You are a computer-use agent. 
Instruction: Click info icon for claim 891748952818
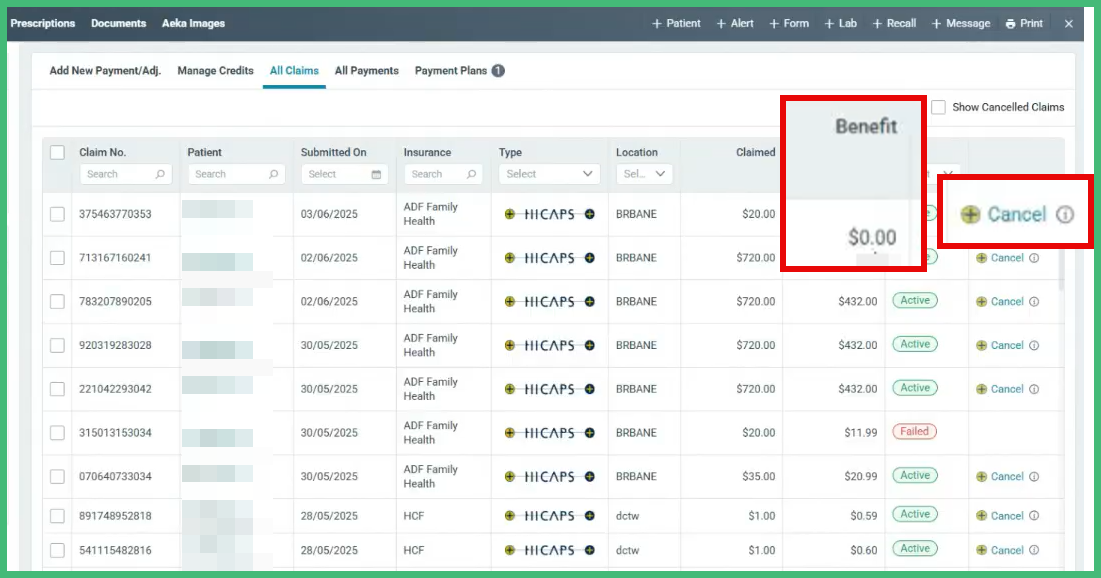coord(1034,515)
